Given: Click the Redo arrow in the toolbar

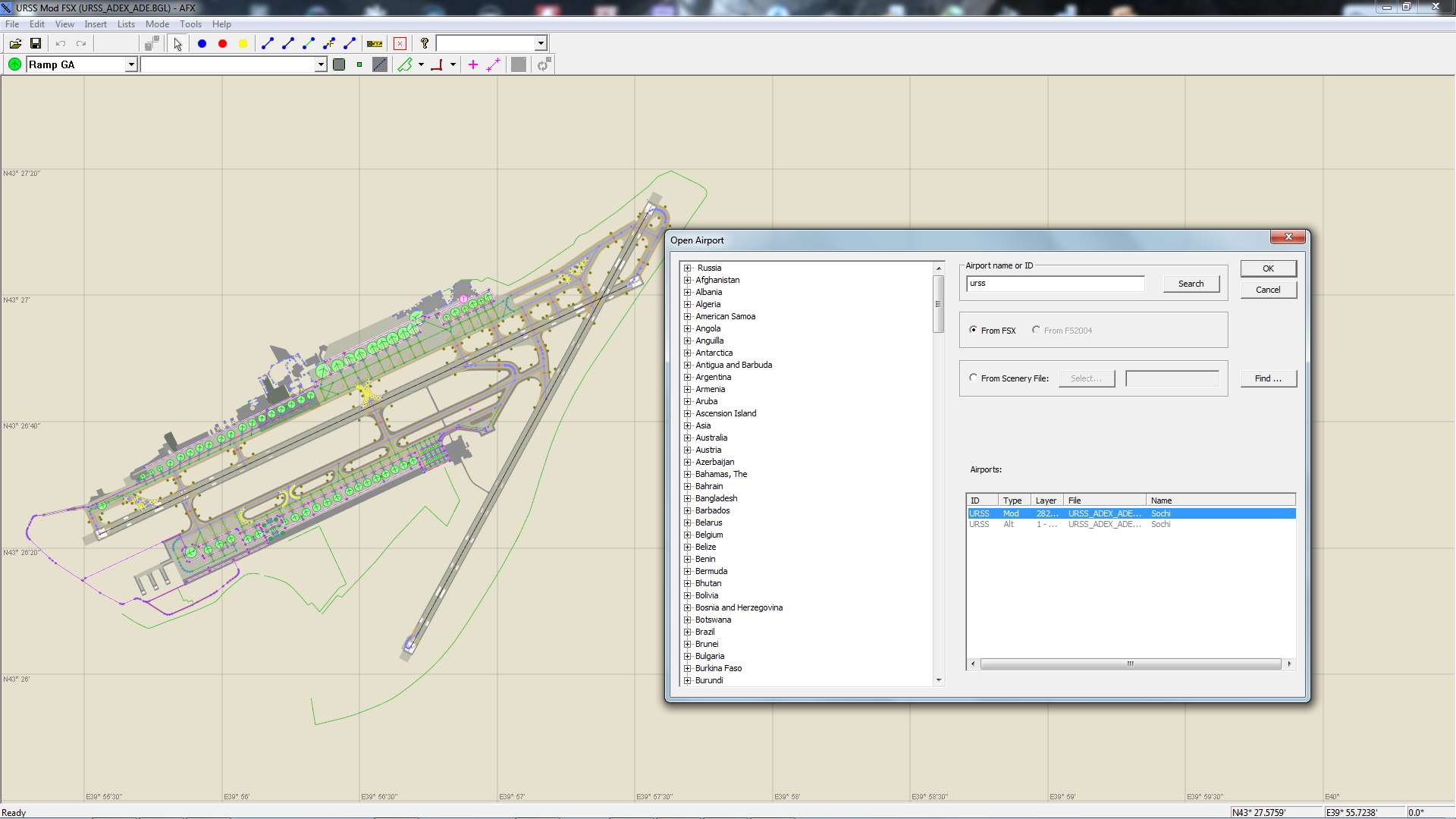Looking at the screenshot, I should pos(81,44).
